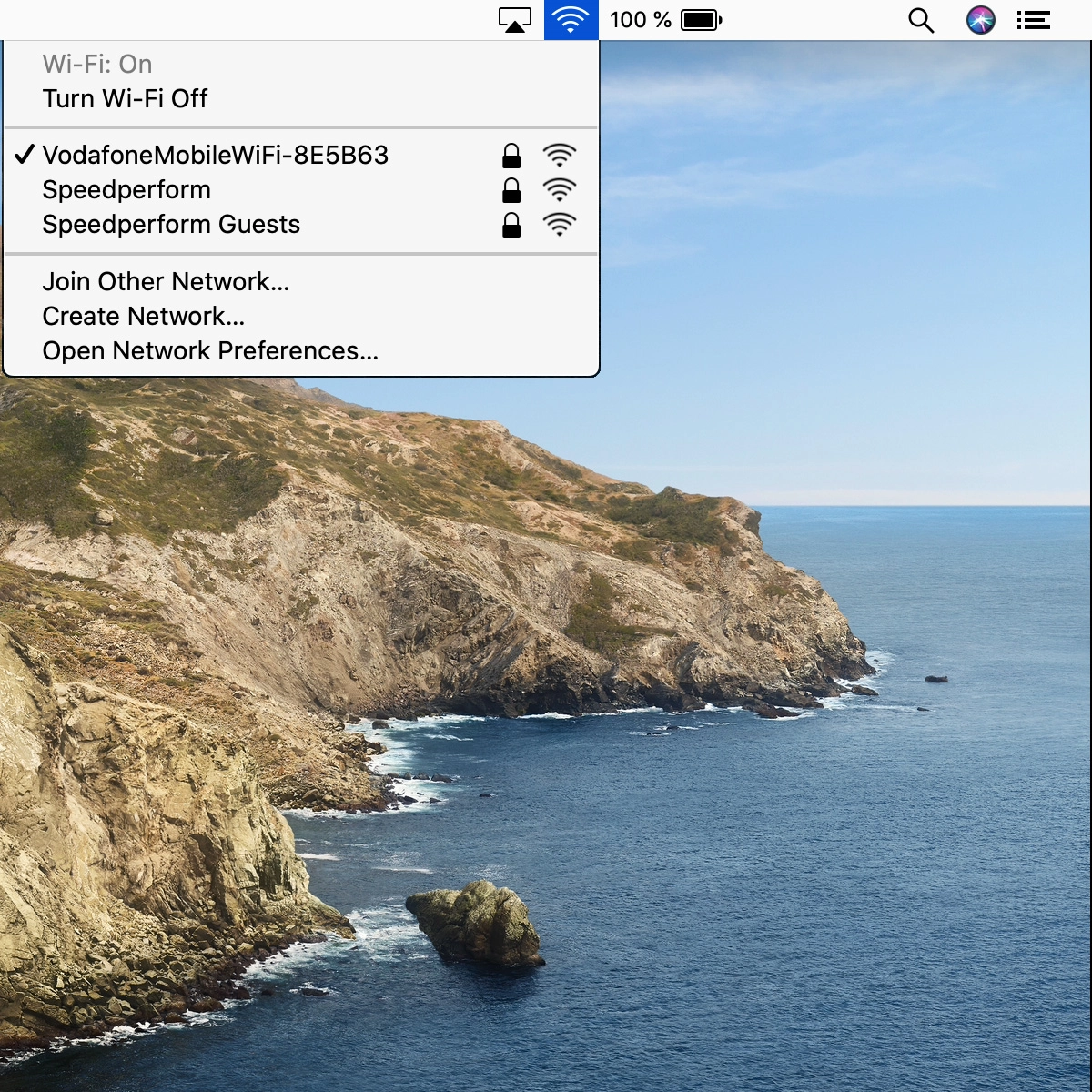Launch Siri from the menu bar
This screenshot has height=1092, width=1092.
(980, 20)
